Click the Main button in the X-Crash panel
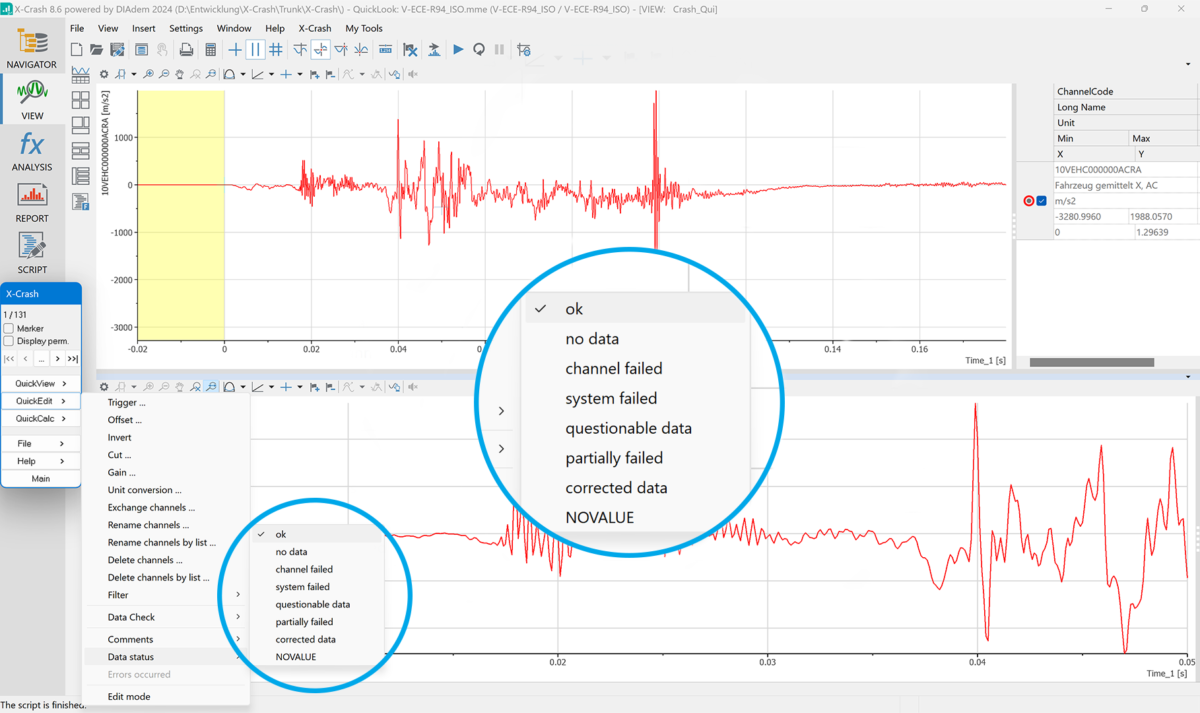The height and width of the screenshot is (713, 1200). [x=41, y=479]
